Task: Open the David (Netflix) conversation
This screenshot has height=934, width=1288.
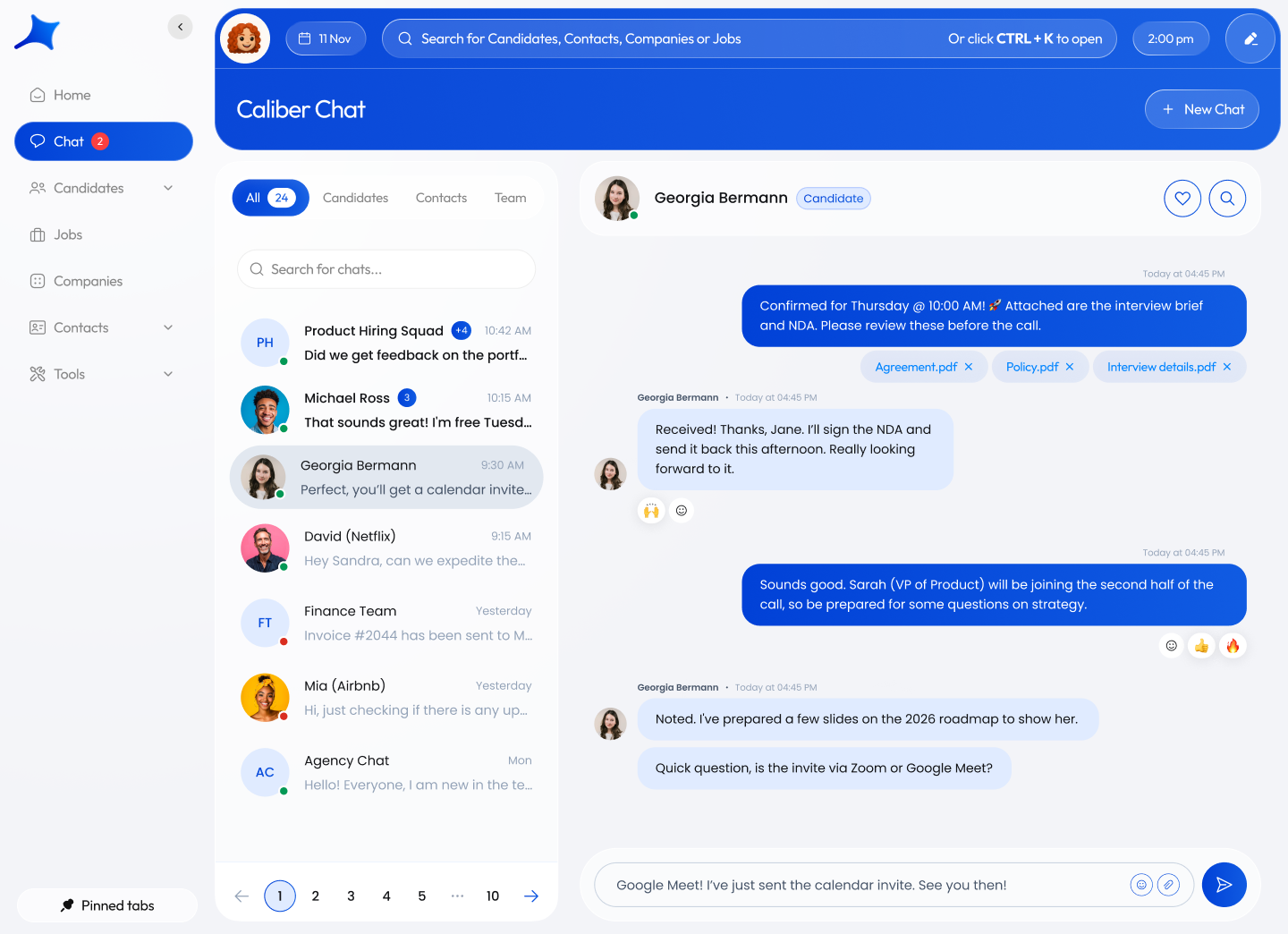Action: tap(386, 548)
